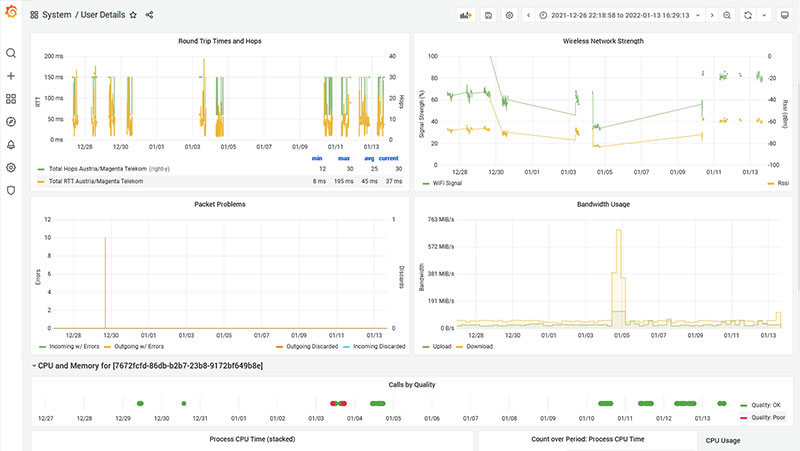Open the search dashboards icon in sidebar
Image resolution: width=800 pixels, height=451 pixels.
click(11, 53)
